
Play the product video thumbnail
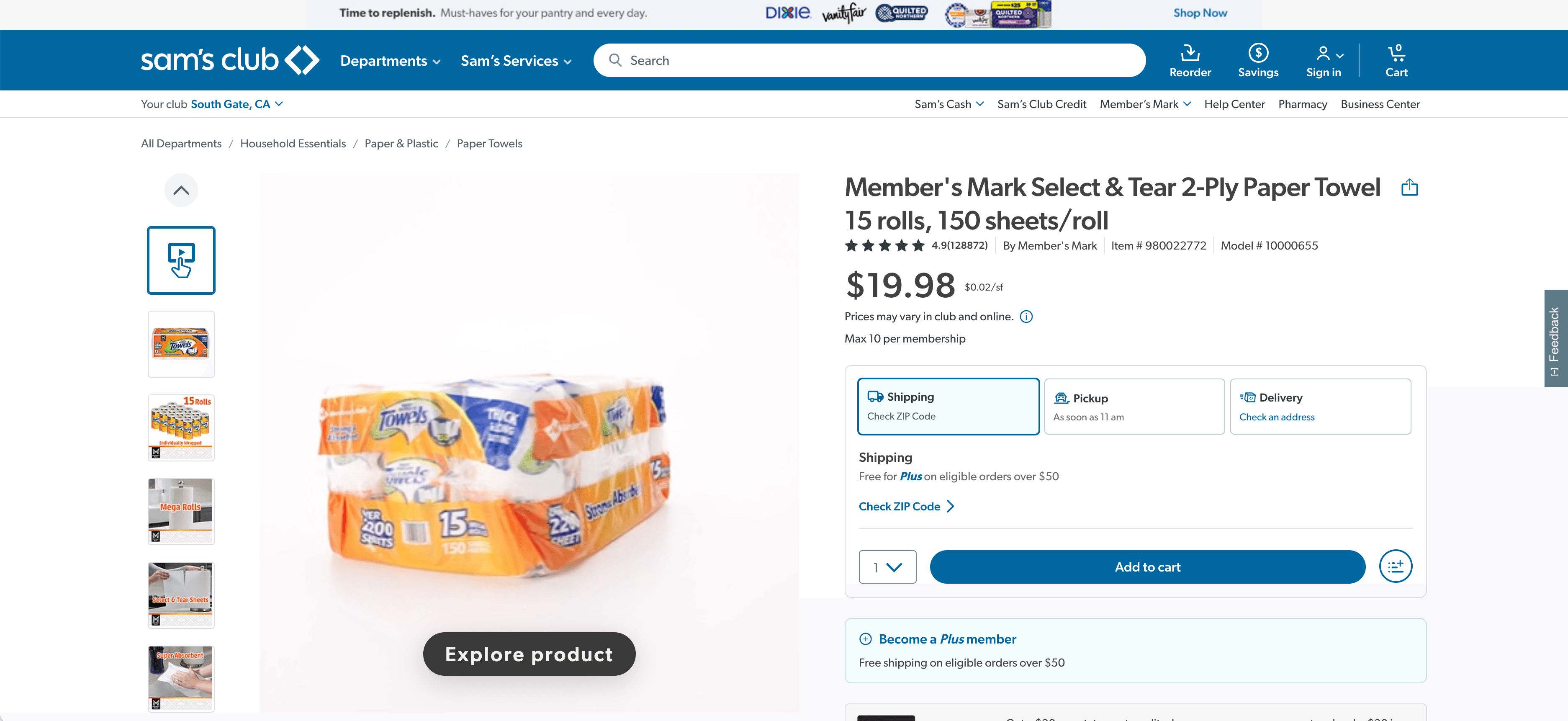pos(181,260)
